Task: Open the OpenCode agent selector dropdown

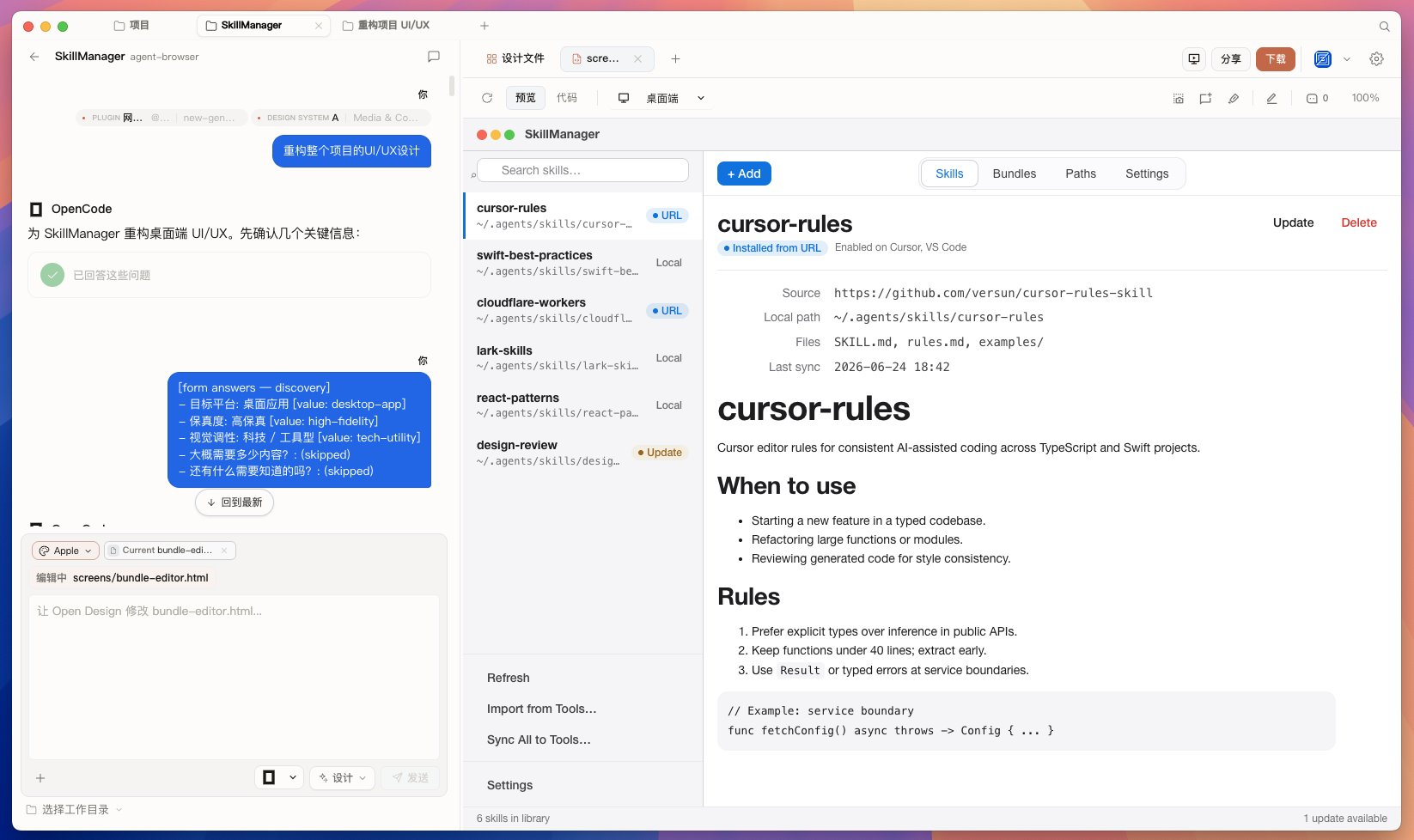Action: point(279,778)
